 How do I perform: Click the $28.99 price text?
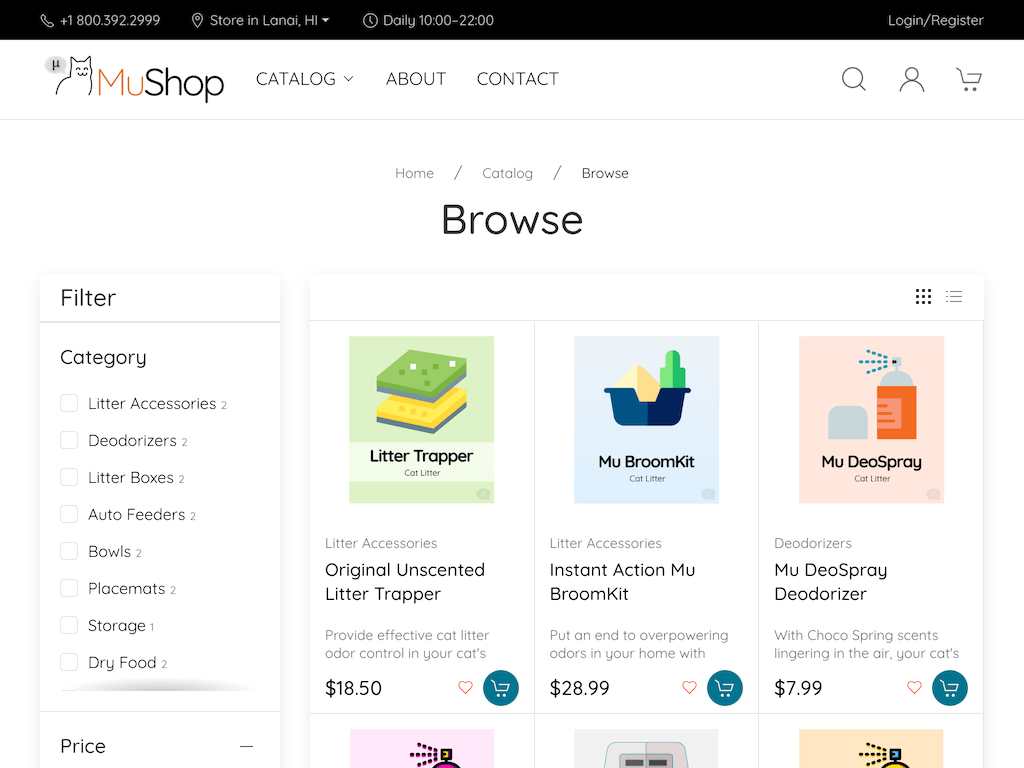pyautogui.click(x=579, y=688)
